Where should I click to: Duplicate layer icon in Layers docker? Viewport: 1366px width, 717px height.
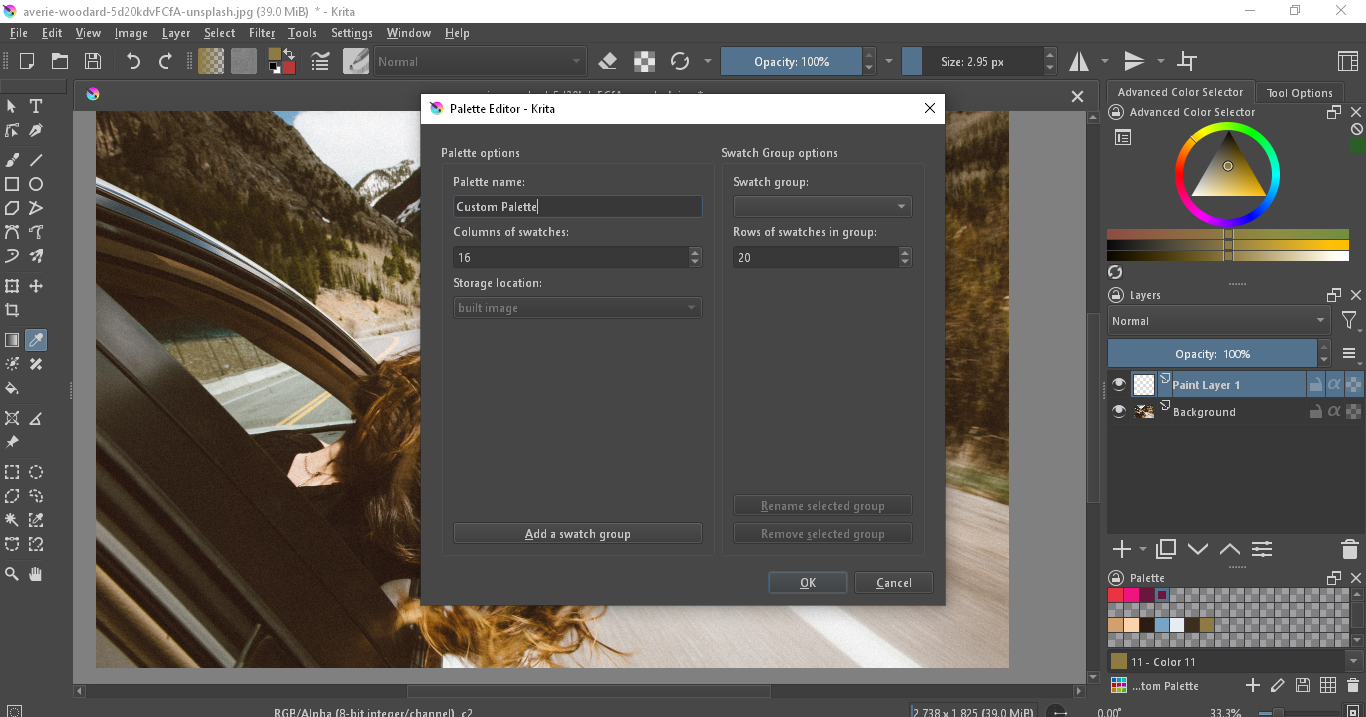tap(1166, 549)
